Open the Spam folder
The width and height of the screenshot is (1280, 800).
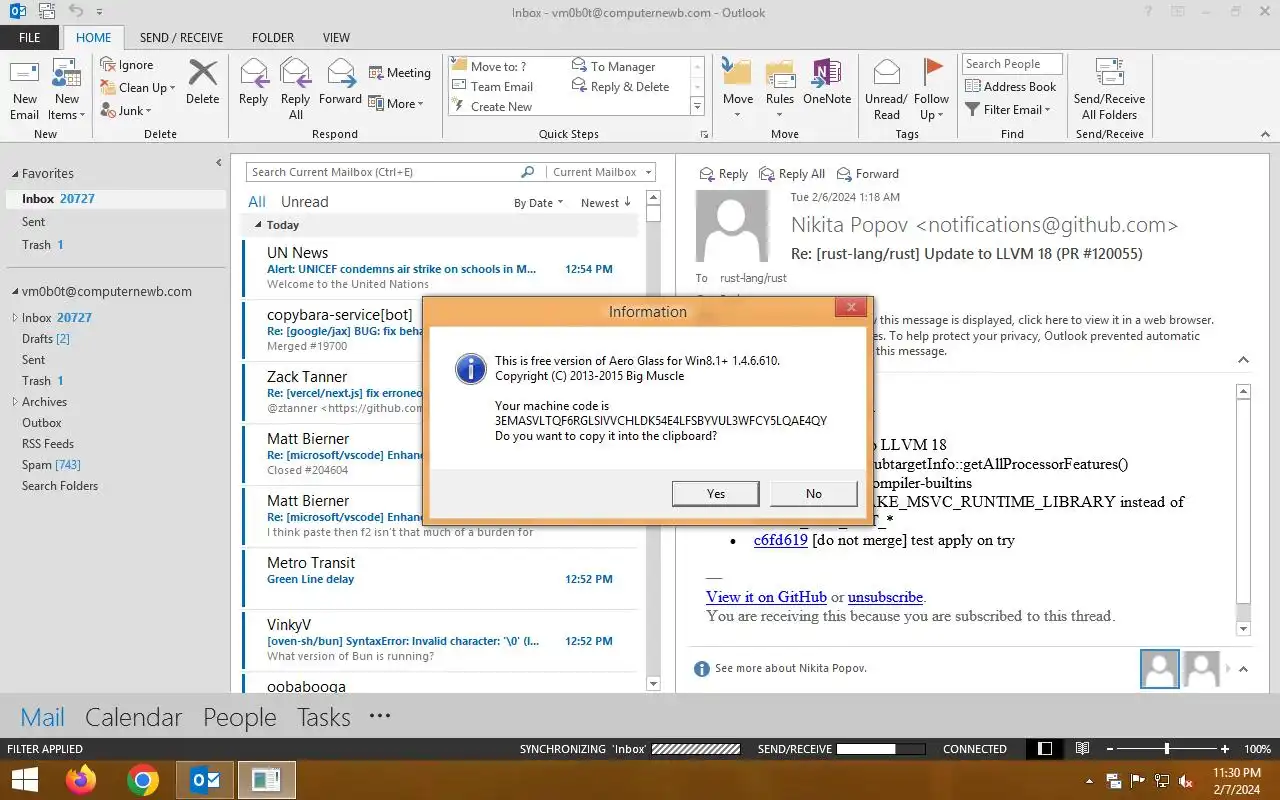51,465
